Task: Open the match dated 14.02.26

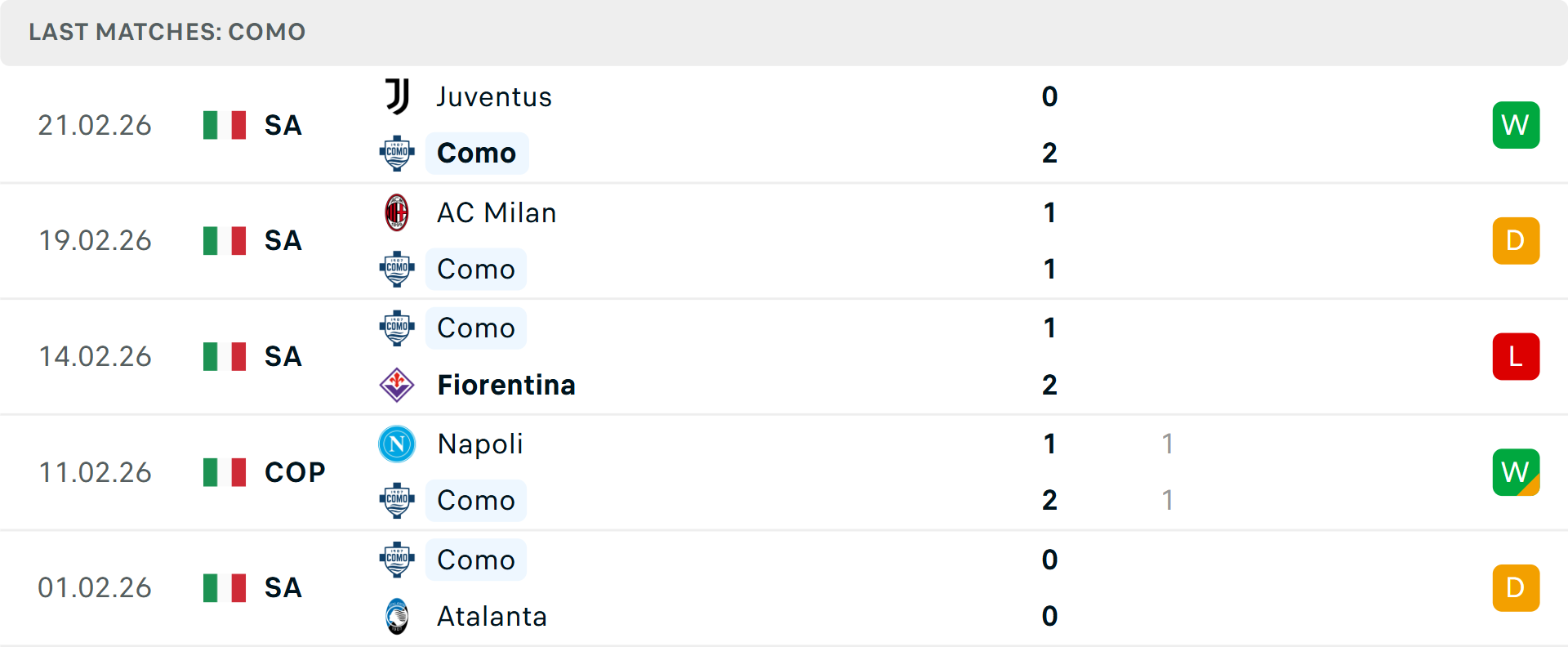Action: 96,357
